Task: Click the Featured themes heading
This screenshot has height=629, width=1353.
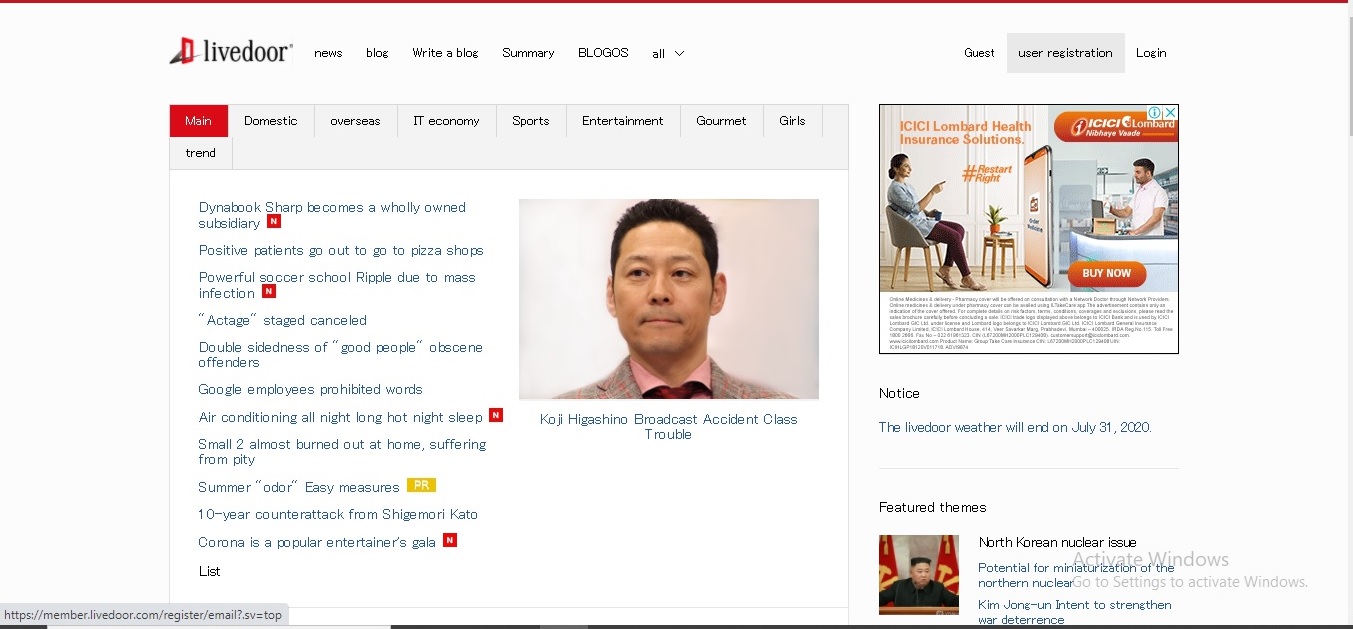Action: 932,507
